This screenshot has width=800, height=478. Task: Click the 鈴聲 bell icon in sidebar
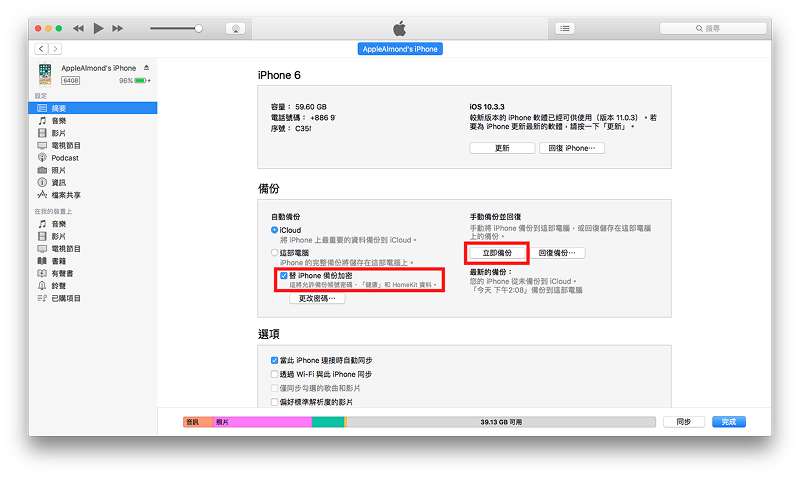click(x=42, y=286)
